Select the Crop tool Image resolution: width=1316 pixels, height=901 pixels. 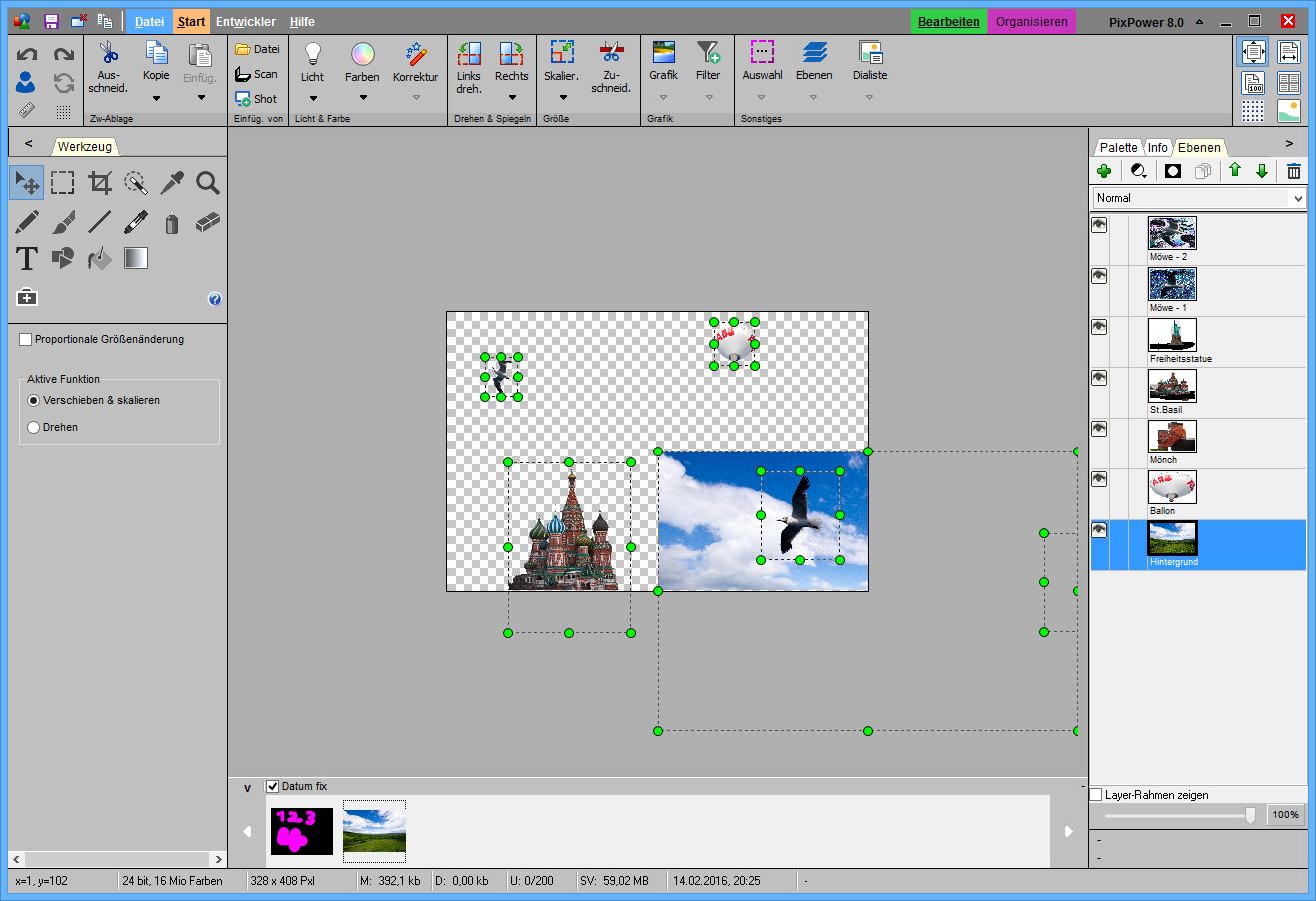(99, 183)
